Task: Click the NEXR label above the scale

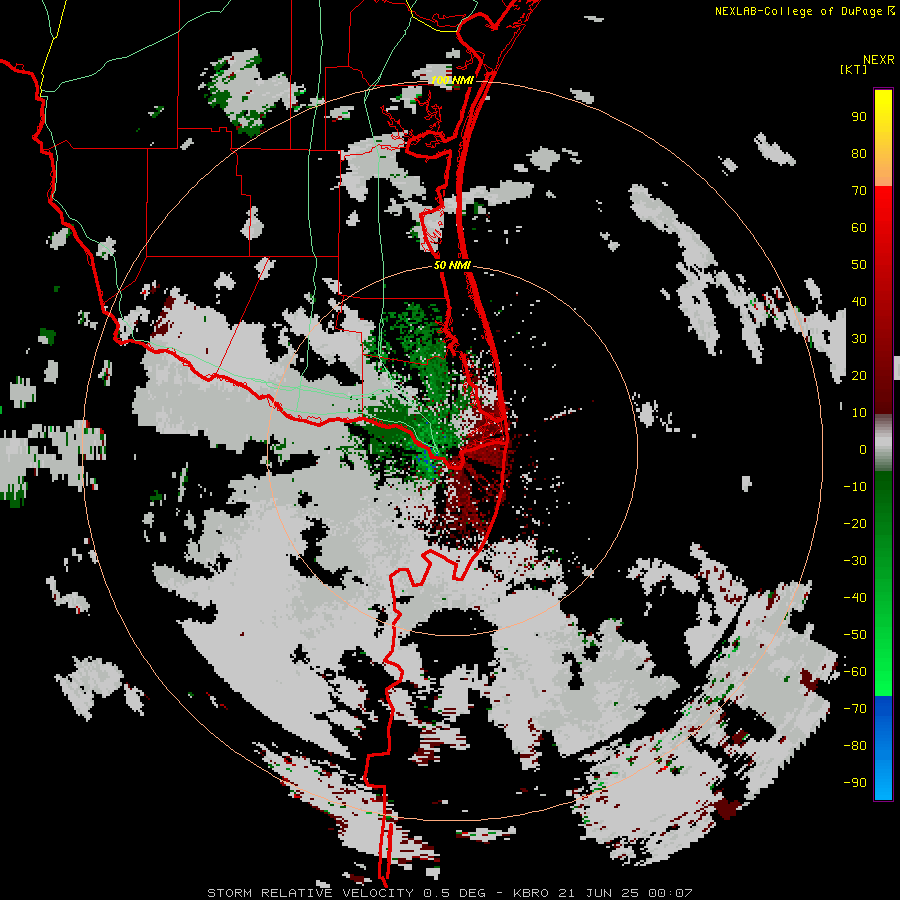Action: 878,60
